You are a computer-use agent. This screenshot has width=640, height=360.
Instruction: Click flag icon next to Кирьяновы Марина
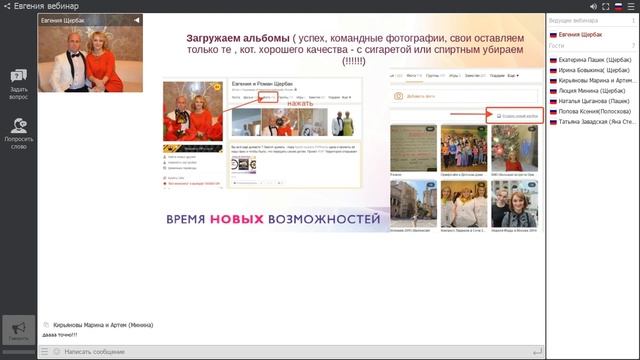553,80
